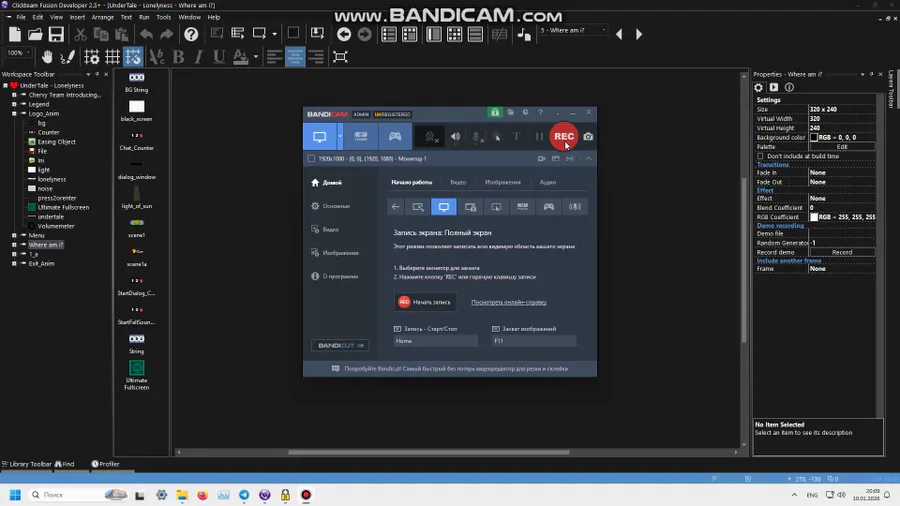Toggle the snap-to-grid icon

(x=133, y=57)
